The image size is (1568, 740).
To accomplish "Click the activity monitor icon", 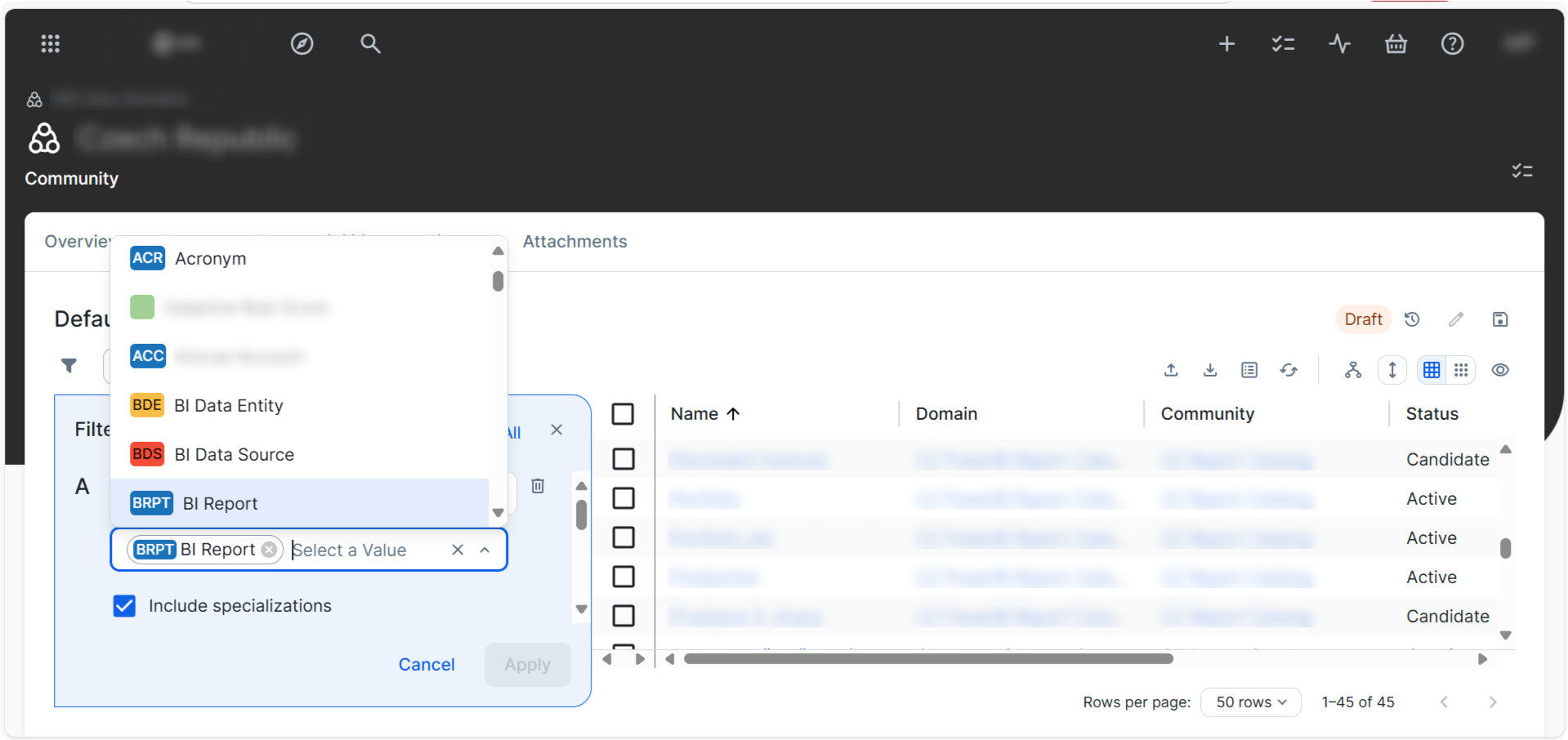I will pyautogui.click(x=1339, y=43).
